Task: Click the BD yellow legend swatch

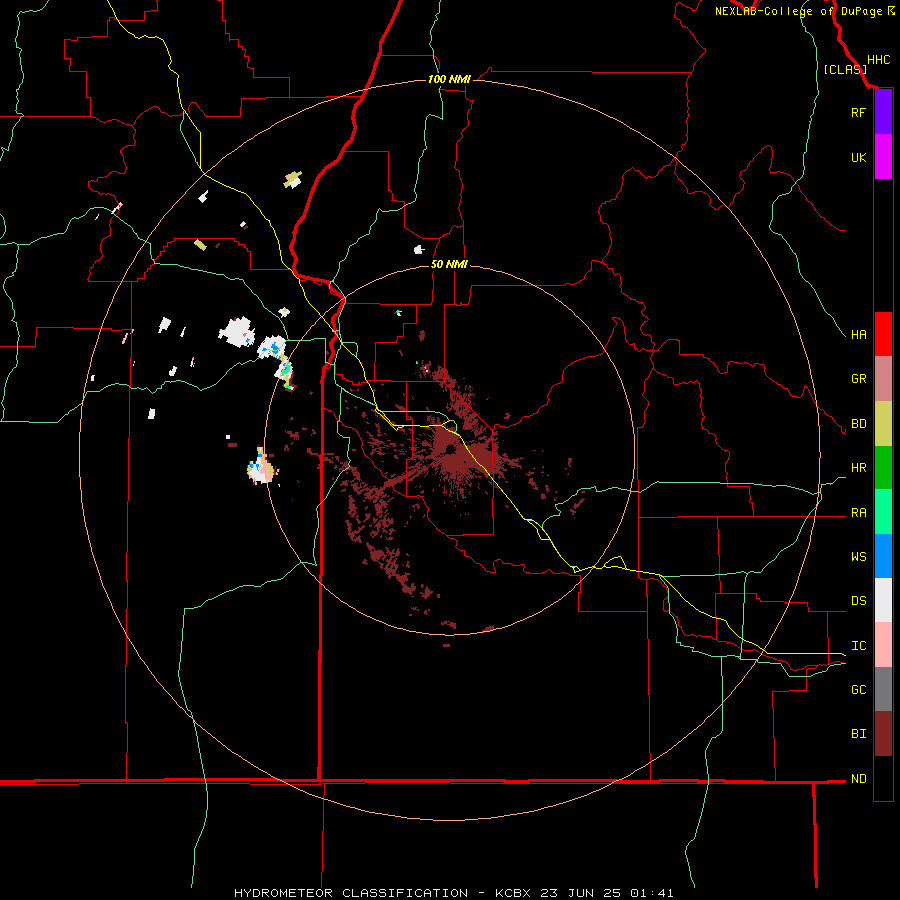Action: (x=883, y=423)
